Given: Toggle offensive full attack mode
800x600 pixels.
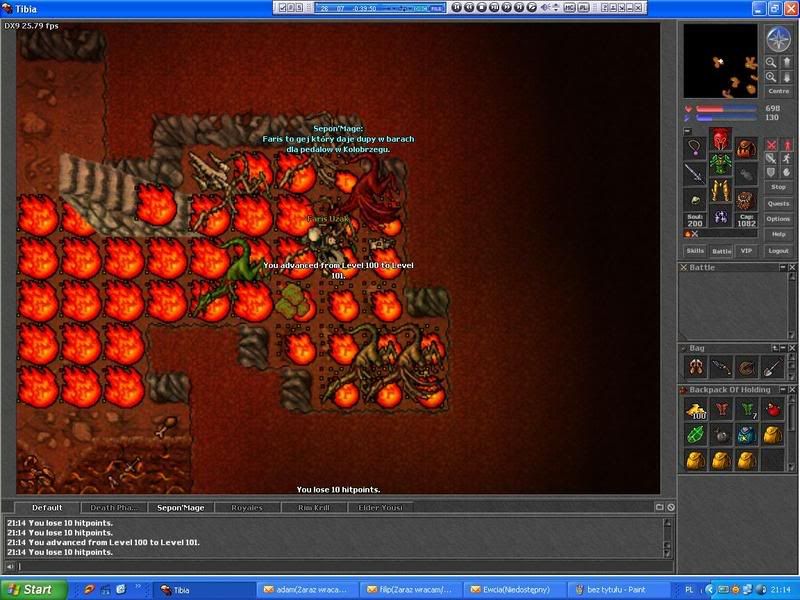Looking at the screenshot, I should 772,145.
